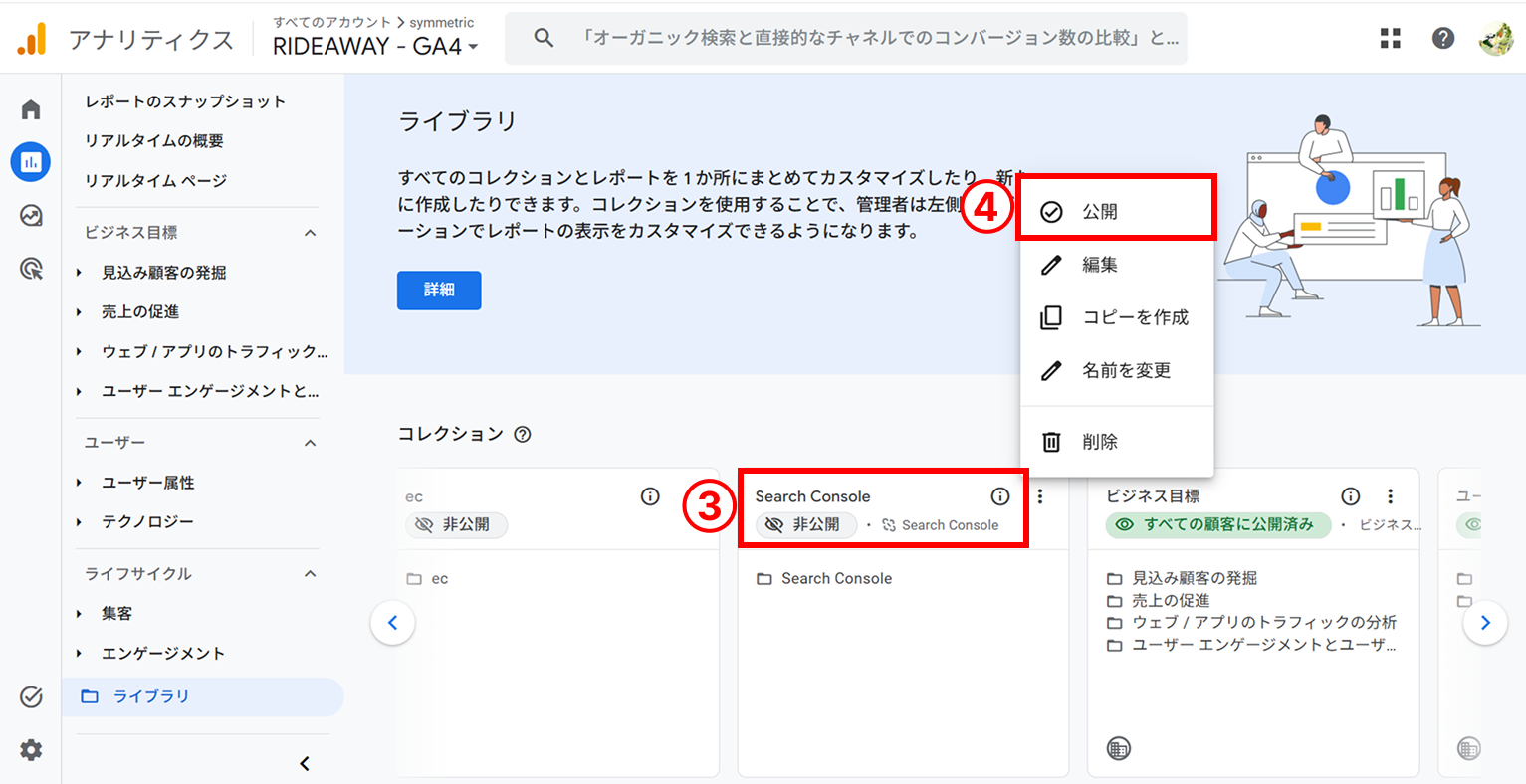Open the Help question mark icon
1526x784 pixels.
pyautogui.click(x=1443, y=38)
